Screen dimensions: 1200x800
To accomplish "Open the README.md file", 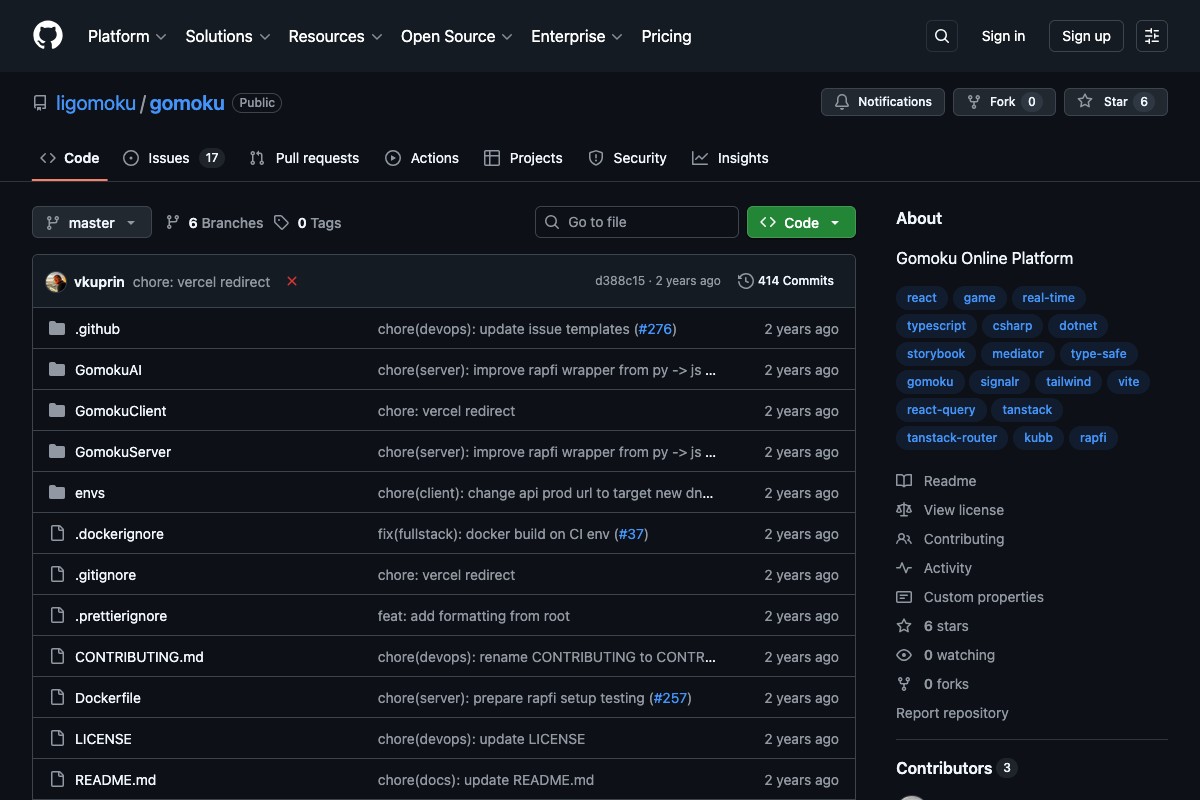I will (115, 780).
